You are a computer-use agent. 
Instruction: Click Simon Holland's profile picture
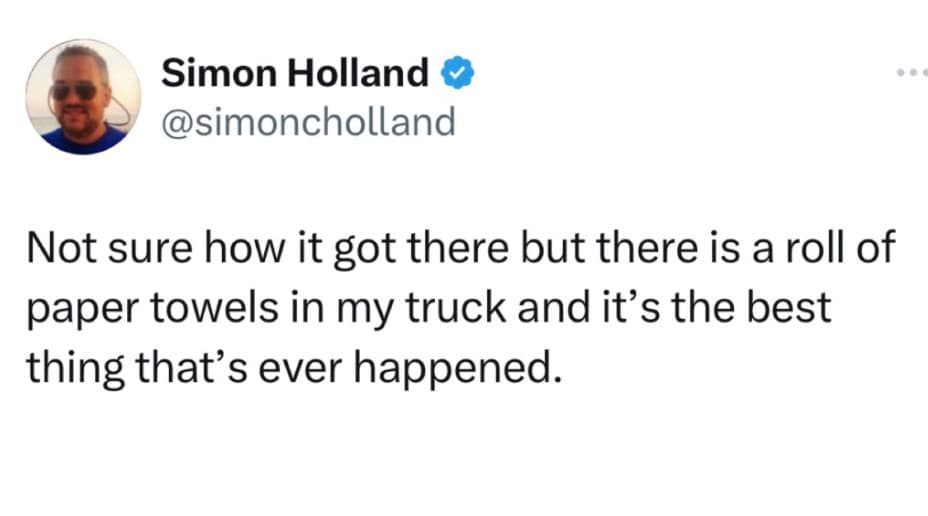[83, 97]
